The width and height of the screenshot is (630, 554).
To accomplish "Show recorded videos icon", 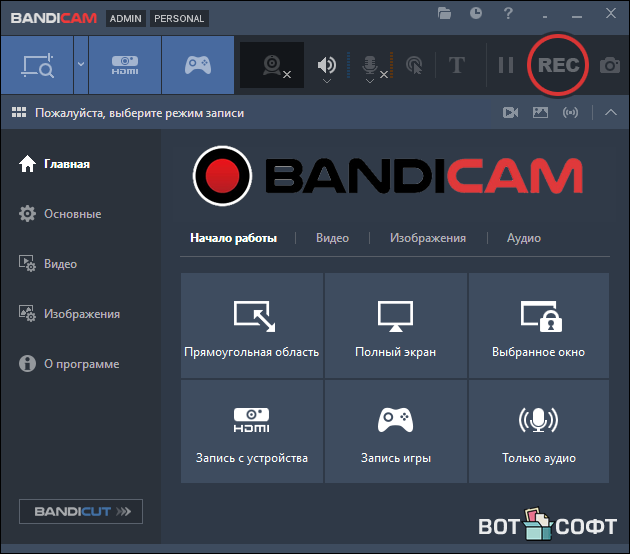I will (x=510, y=112).
